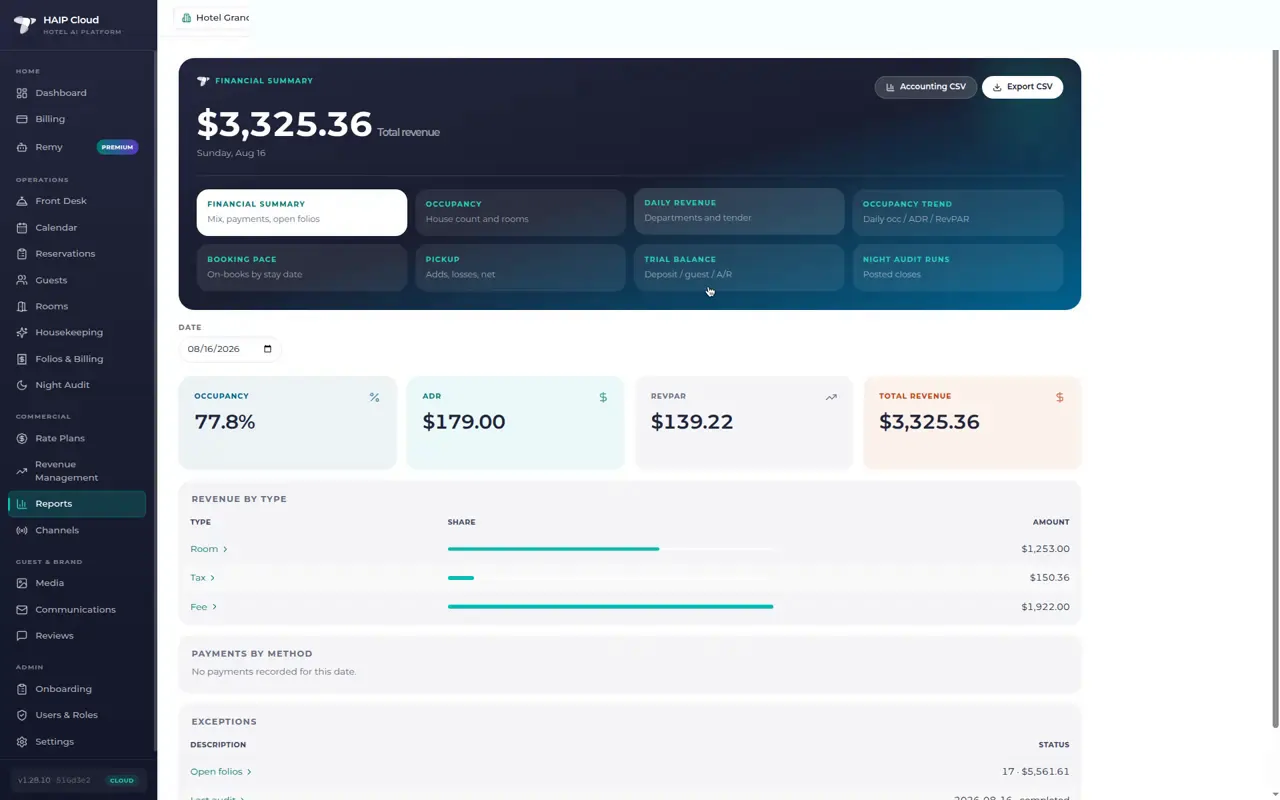Open the Trial Balance report tab
The width and height of the screenshot is (1280, 800).
[x=739, y=267]
